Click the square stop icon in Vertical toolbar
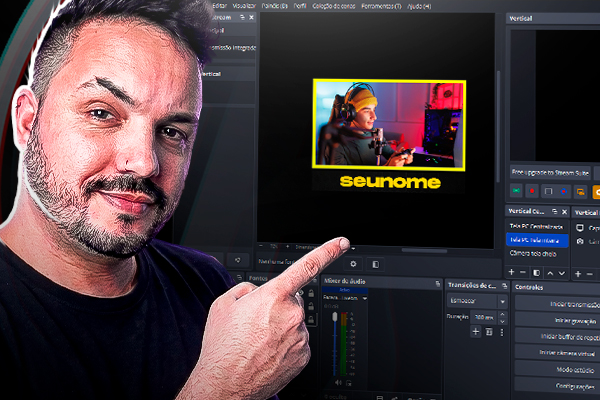This screenshot has height=400, width=600. (x=548, y=191)
